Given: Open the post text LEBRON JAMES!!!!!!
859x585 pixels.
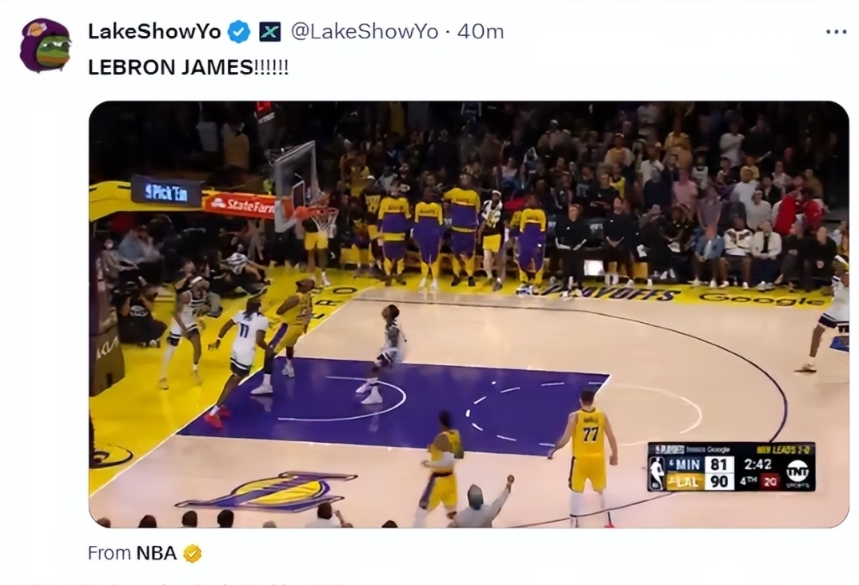Looking at the screenshot, I should (x=188, y=67).
